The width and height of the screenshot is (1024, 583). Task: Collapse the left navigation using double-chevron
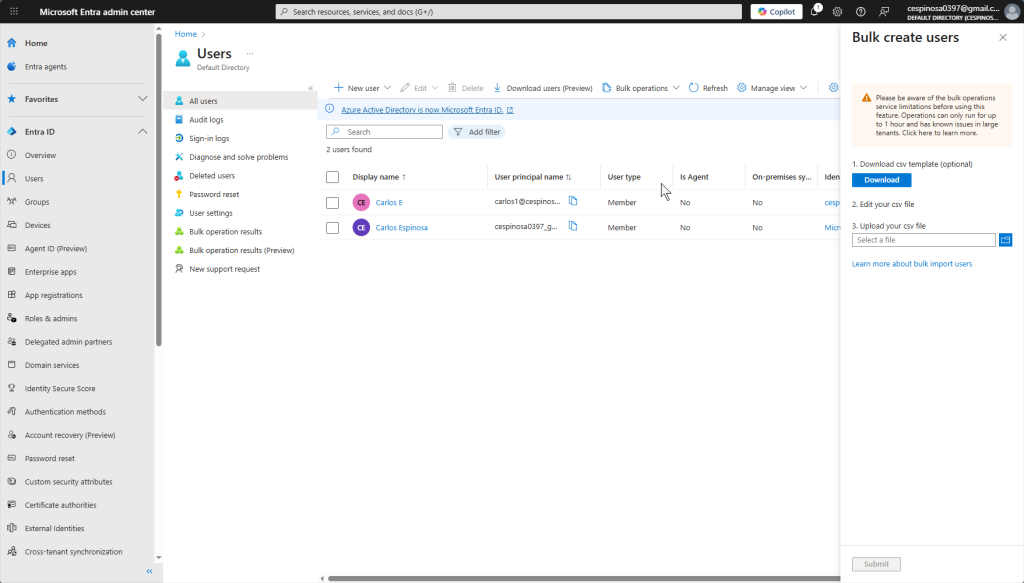pyautogui.click(x=149, y=571)
